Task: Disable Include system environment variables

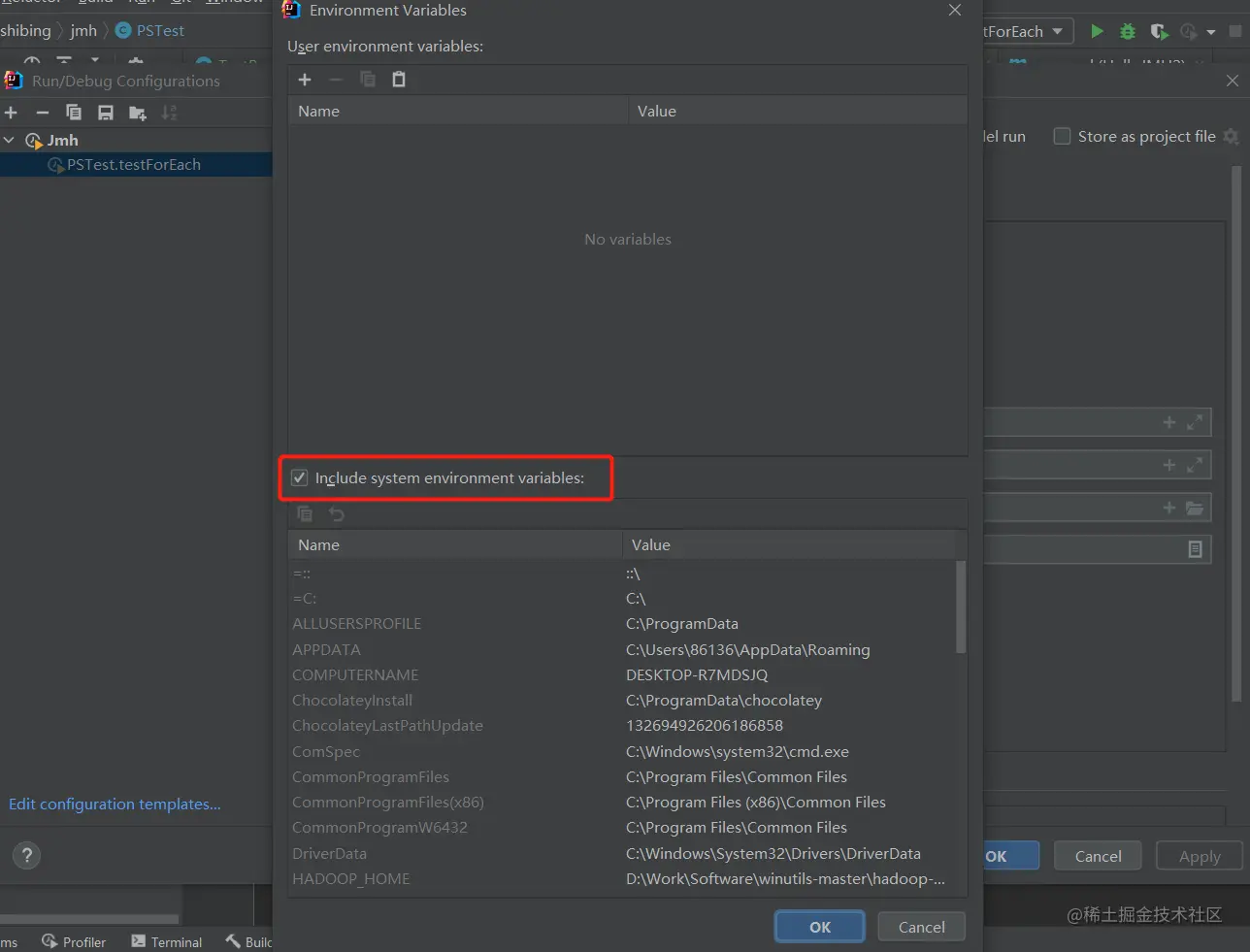Action: click(299, 477)
